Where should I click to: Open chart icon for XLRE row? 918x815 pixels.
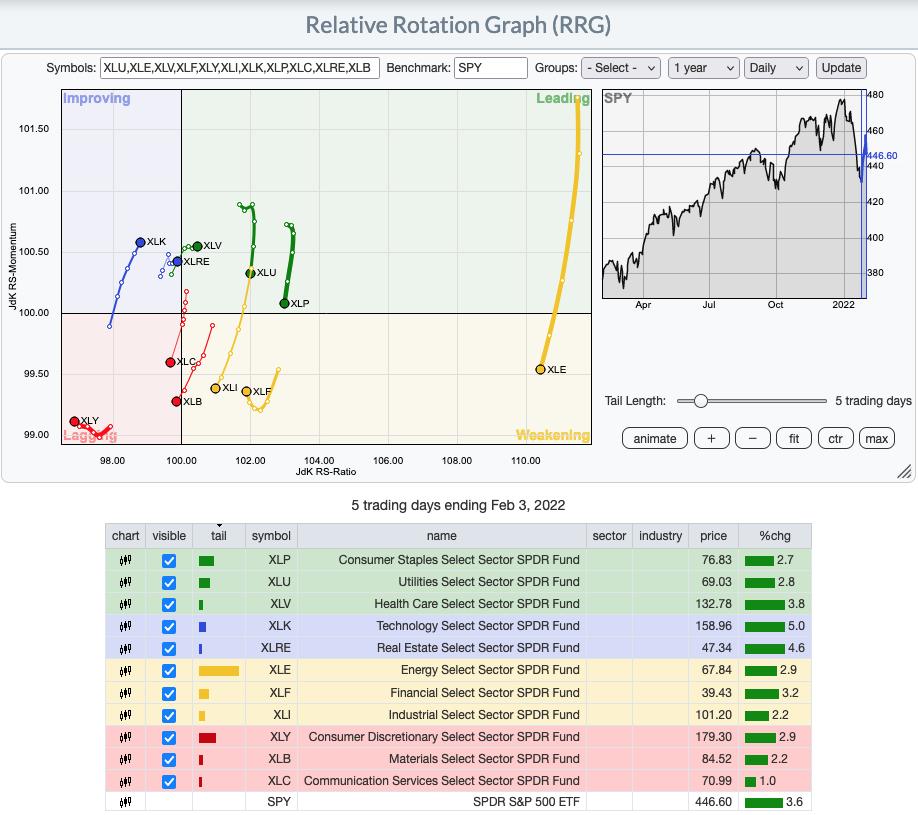pos(125,649)
